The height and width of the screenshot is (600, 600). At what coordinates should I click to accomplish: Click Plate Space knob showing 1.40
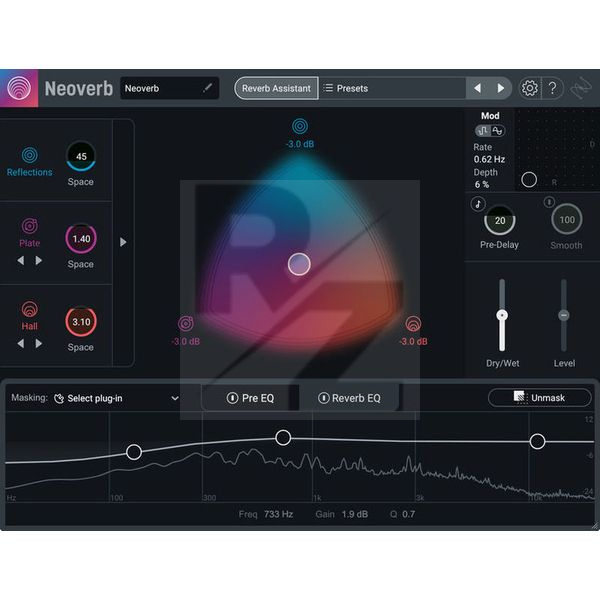point(81,238)
